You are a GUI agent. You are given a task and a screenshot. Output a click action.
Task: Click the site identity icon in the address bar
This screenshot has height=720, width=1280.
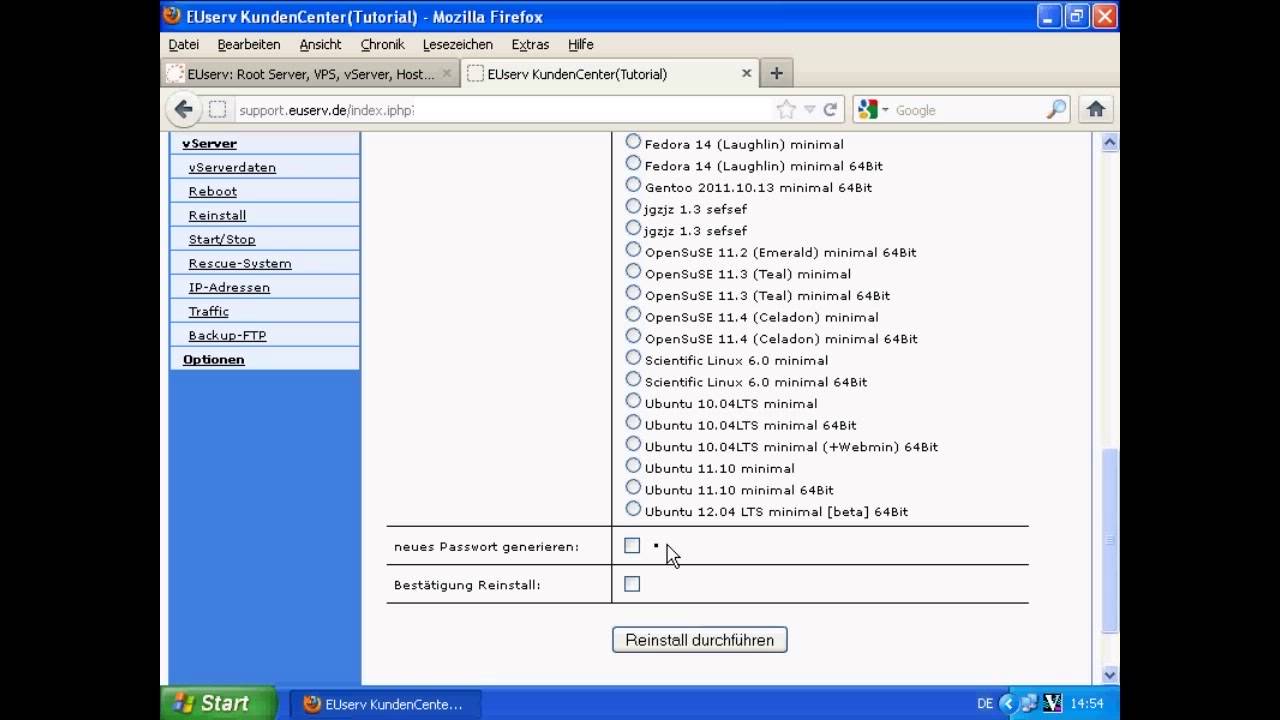(217, 110)
